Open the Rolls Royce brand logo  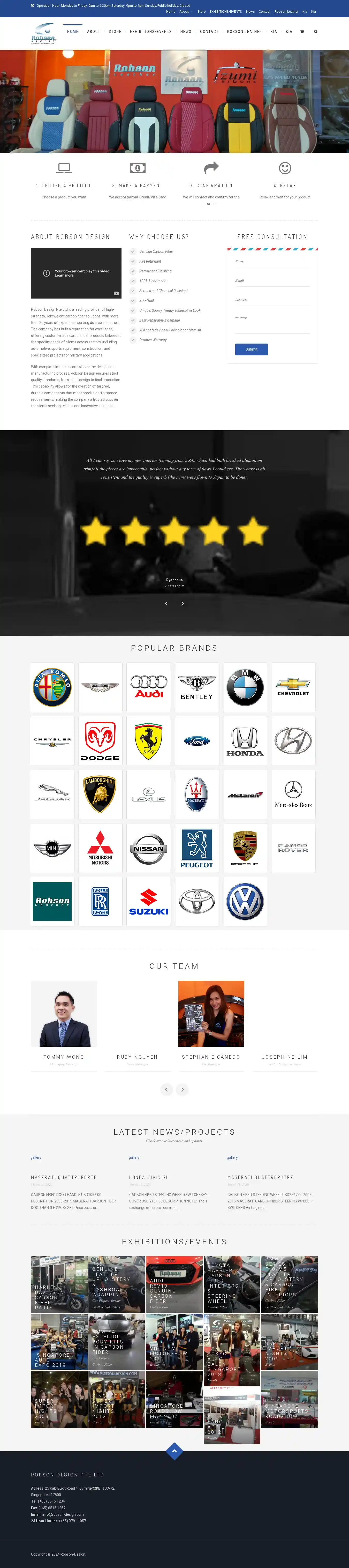pos(100,902)
